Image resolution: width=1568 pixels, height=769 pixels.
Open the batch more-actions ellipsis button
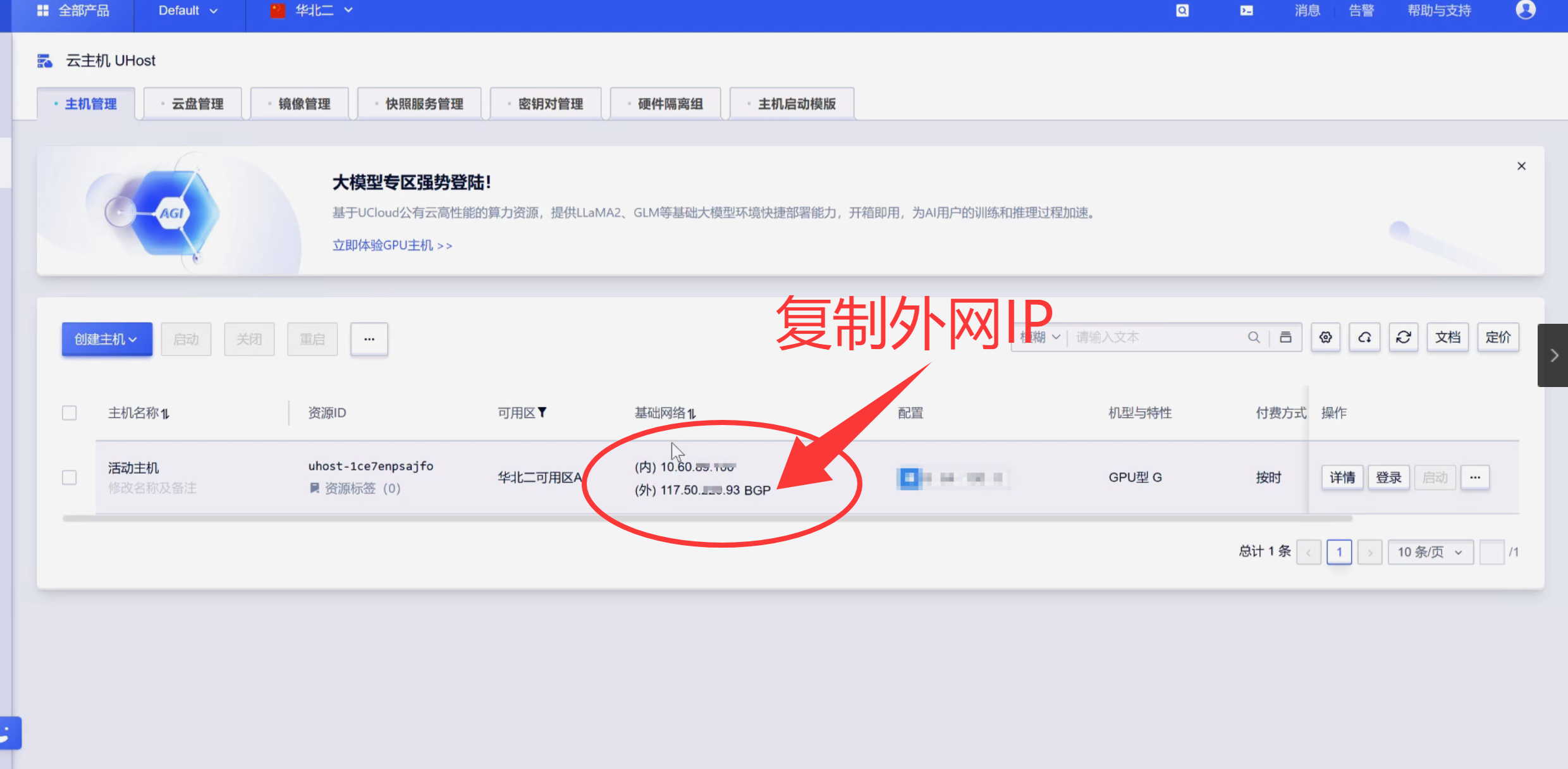pyautogui.click(x=369, y=339)
